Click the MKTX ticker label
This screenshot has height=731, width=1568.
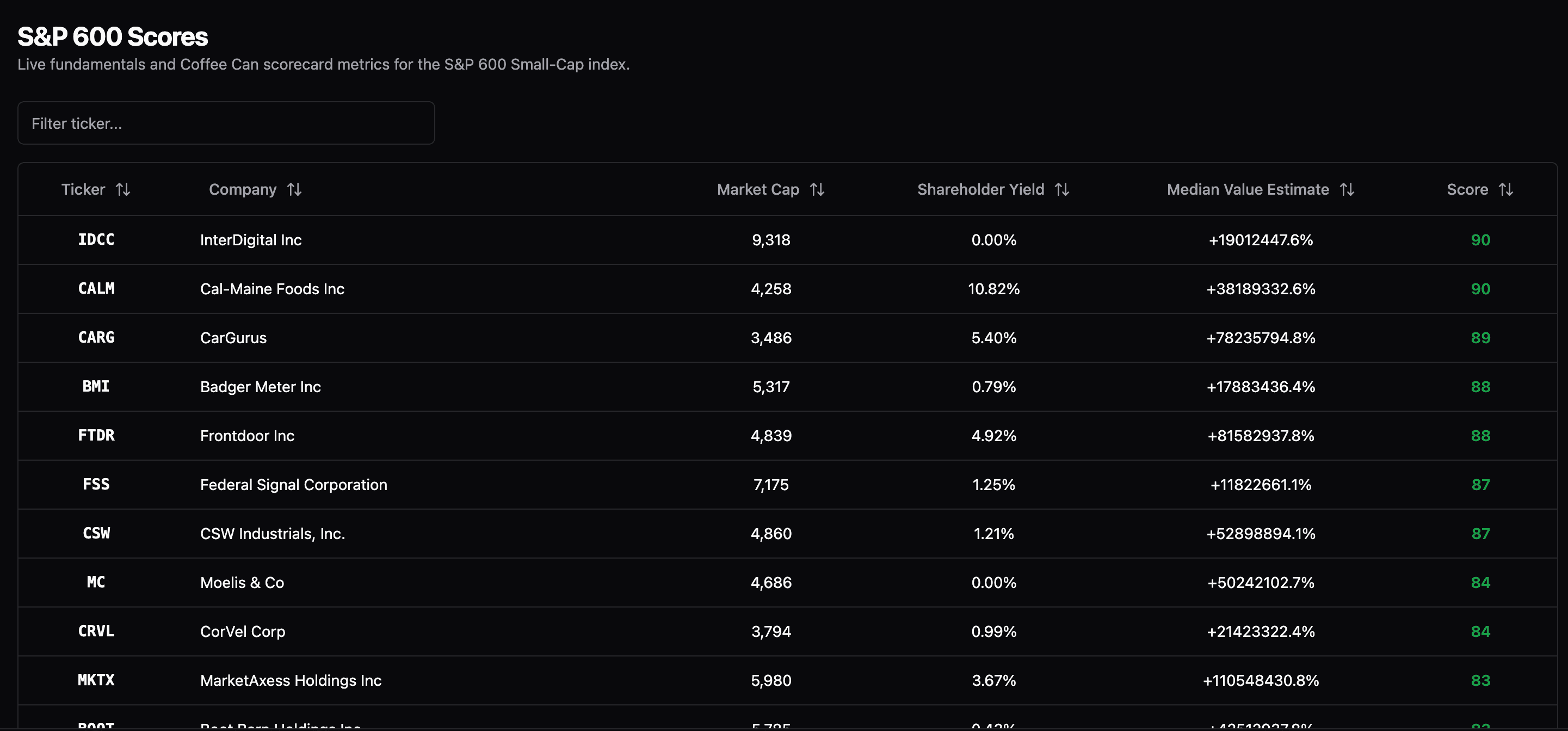point(96,680)
